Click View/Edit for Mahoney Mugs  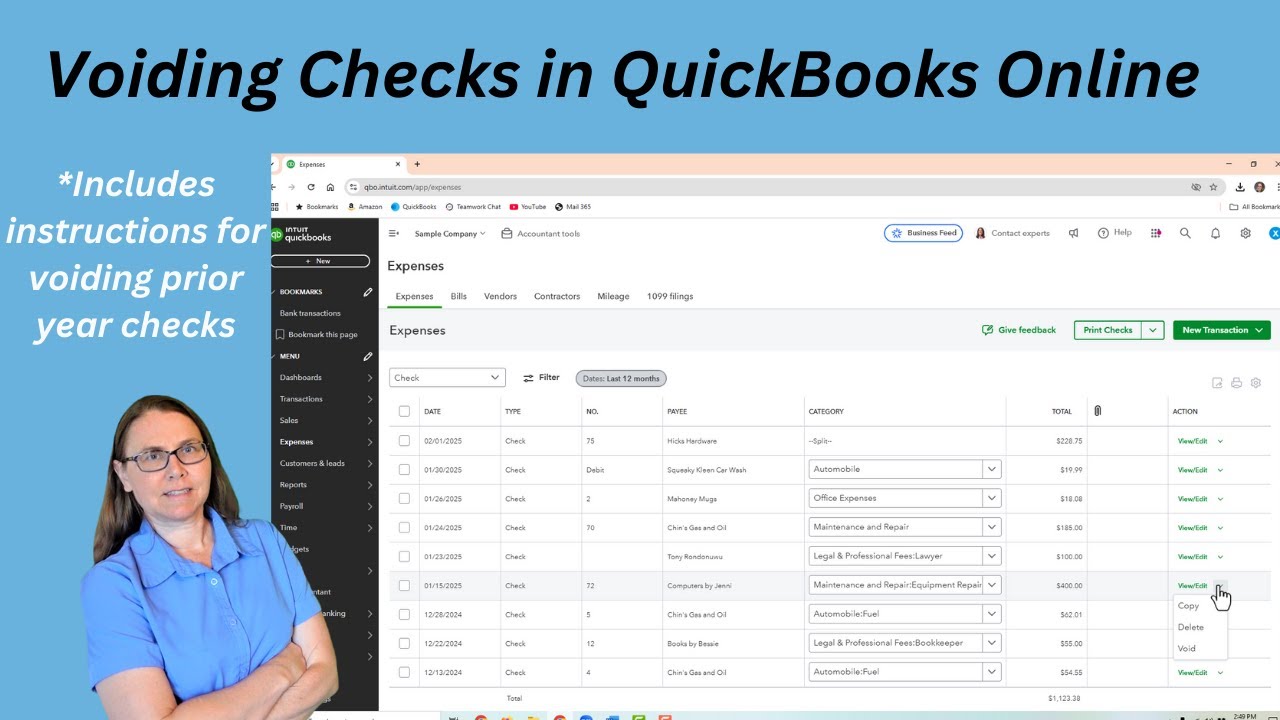point(1192,499)
